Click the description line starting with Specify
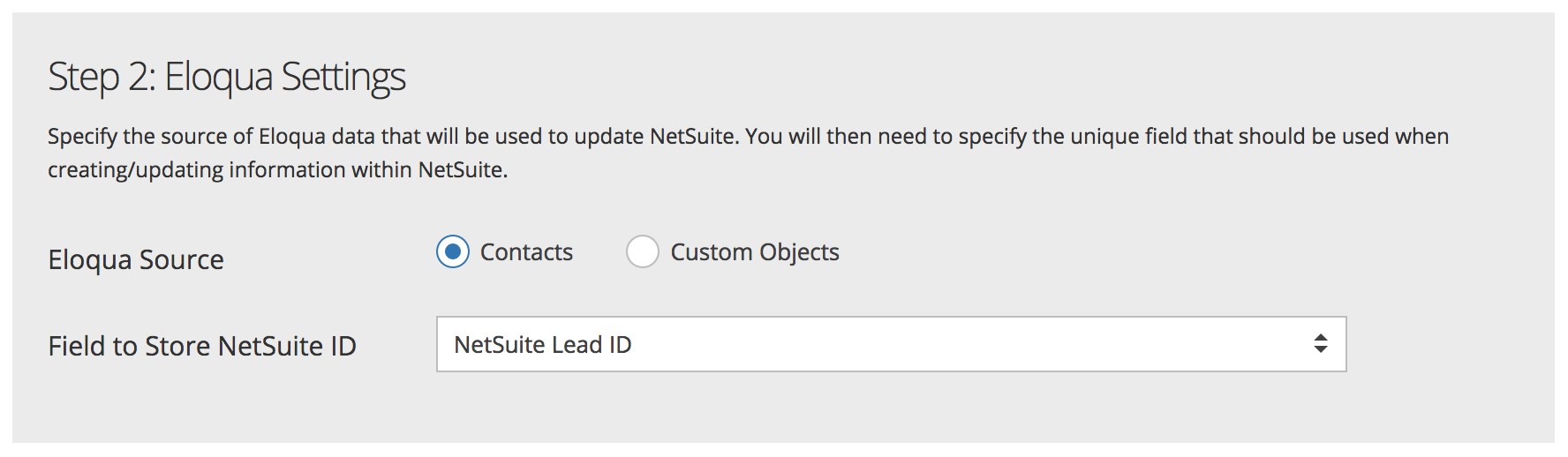Image resolution: width=1568 pixels, height=457 pixels. [x=748, y=137]
